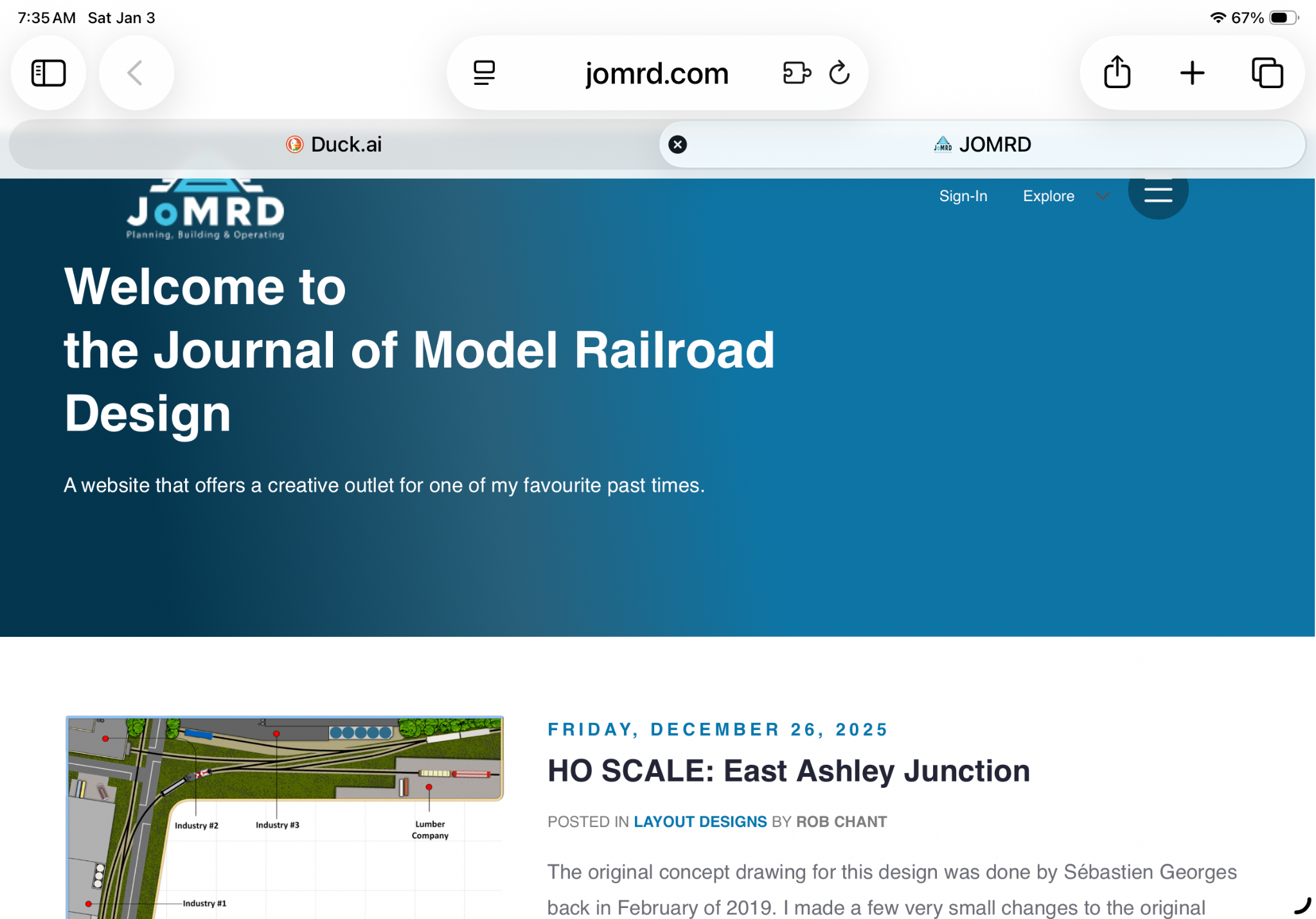This screenshot has width=1316, height=919.
Task: Open the Sign-In link
Action: pyautogui.click(x=963, y=196)
